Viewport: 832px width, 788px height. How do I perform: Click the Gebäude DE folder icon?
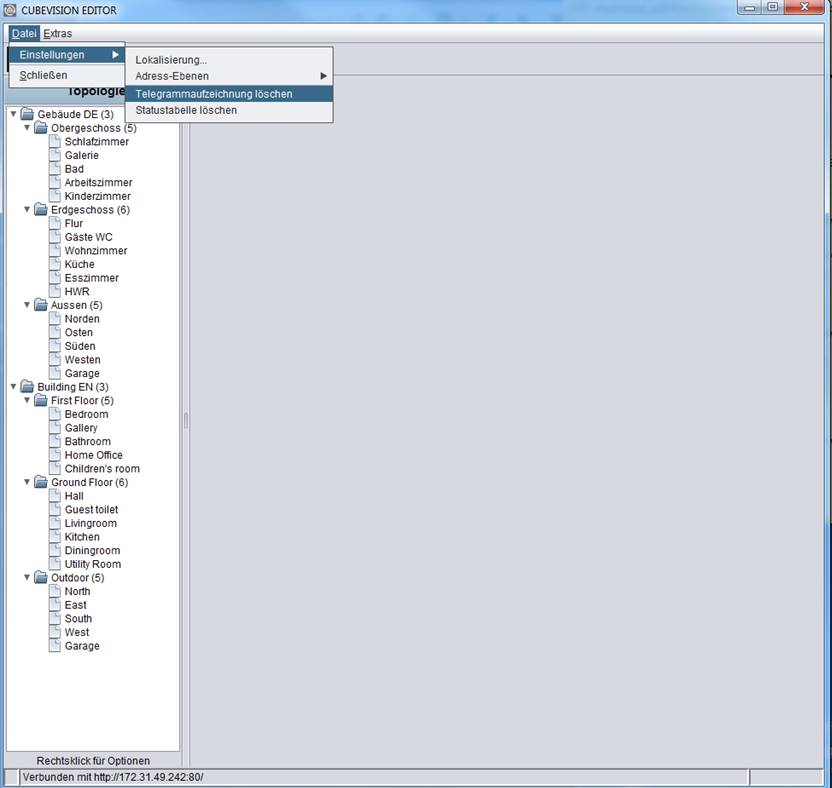pyautogui.click(x=27, y=114)
